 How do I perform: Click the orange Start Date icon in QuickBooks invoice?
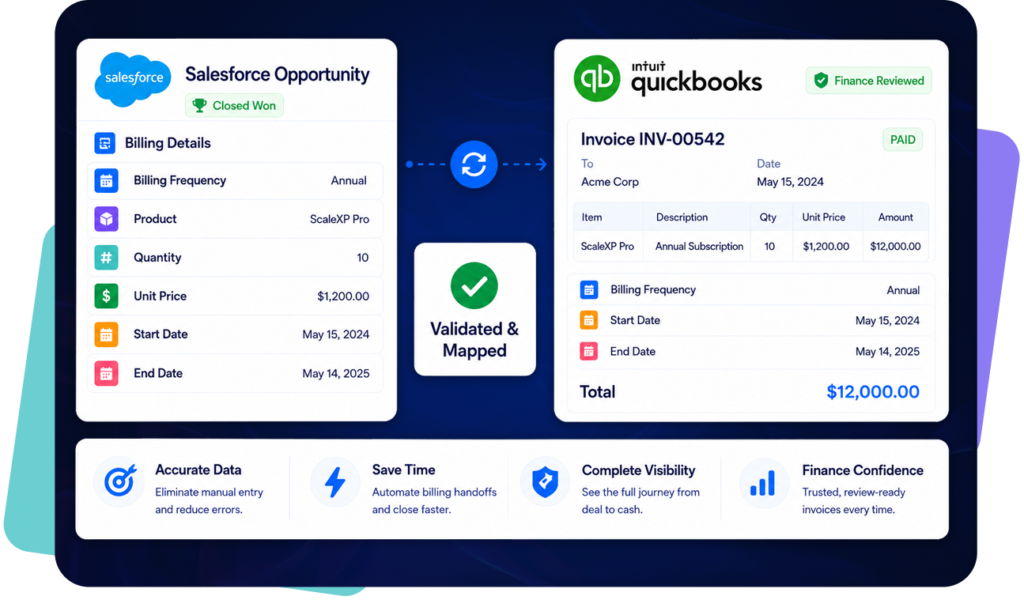pos(588,320)
